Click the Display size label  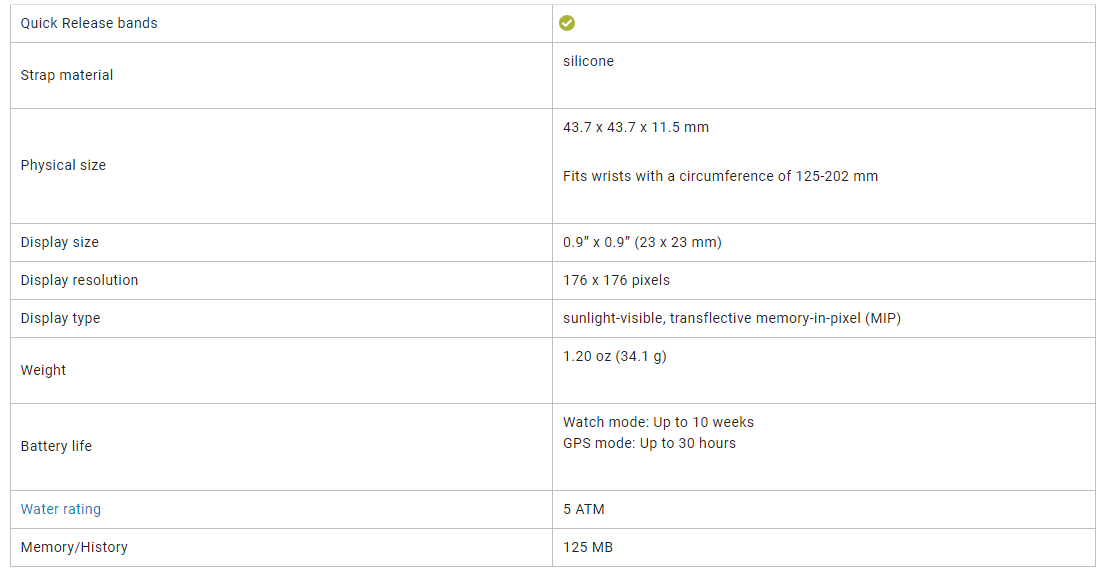[60, 242]
